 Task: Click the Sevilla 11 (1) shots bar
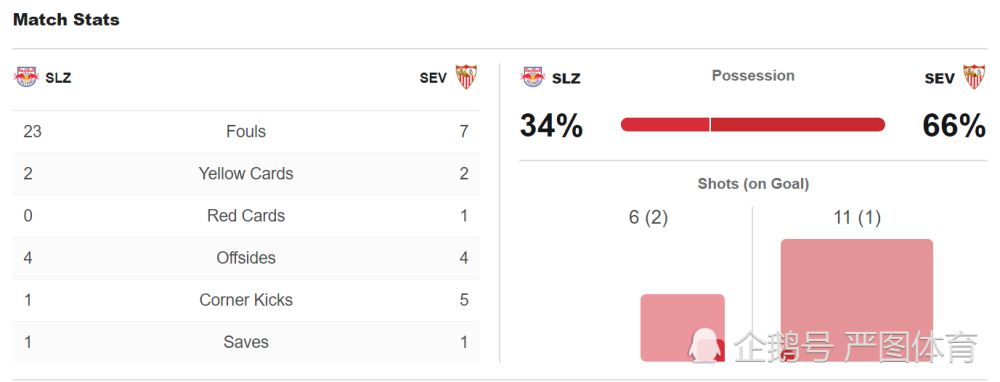[x=857, y=300]
